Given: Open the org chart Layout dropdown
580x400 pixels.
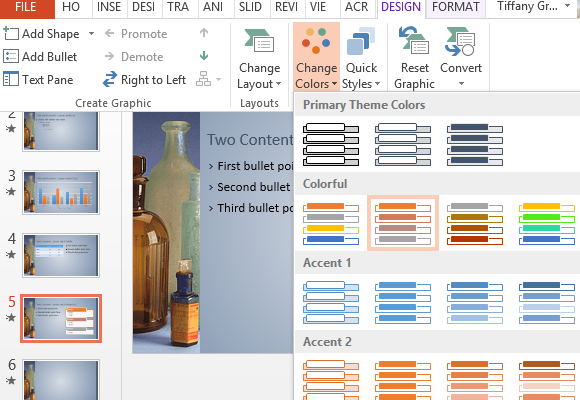Looking at the screenshot, I should click(x=209, y=79).
